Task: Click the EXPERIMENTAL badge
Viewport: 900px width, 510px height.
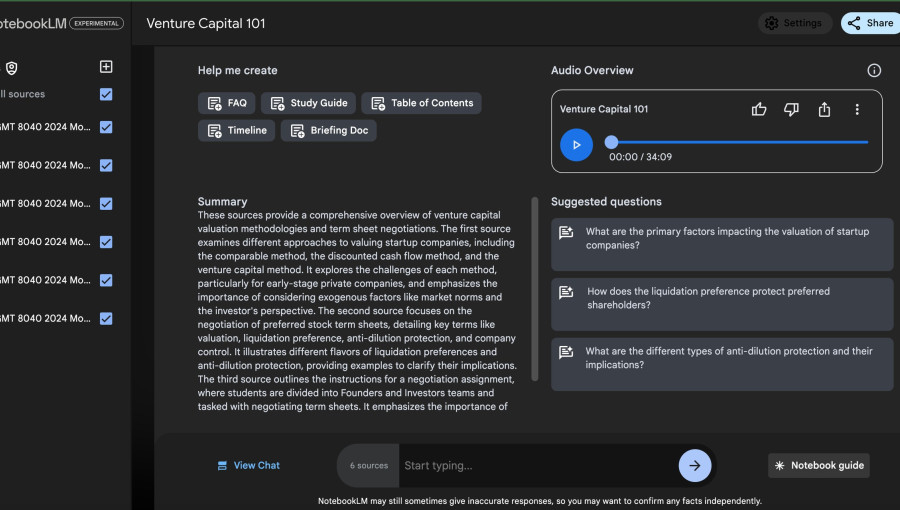Action: click(96, 24)
